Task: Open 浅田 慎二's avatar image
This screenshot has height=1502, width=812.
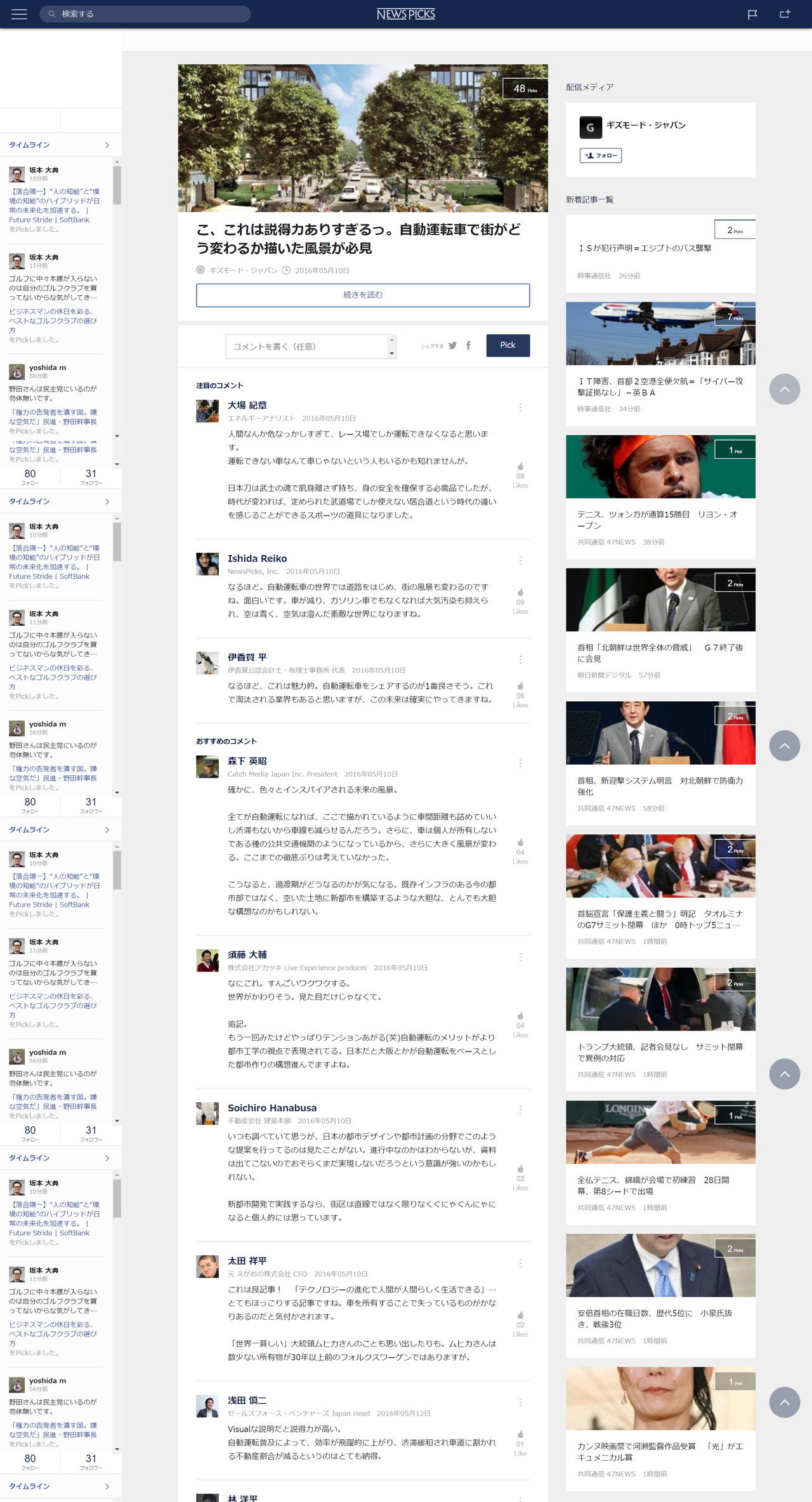Action: [x=207, y=1406]
